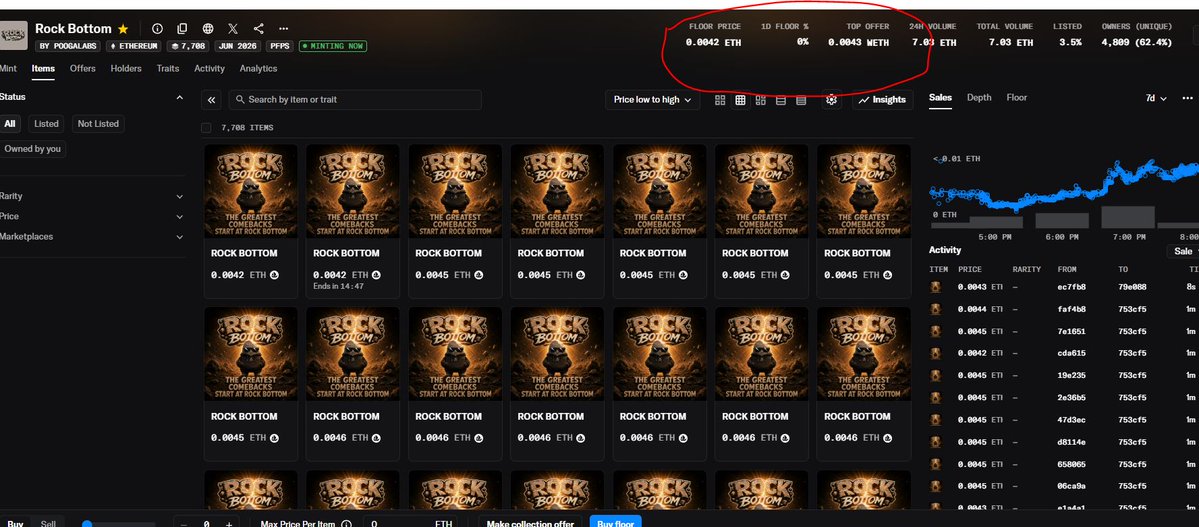
Task: Collapse the Status filter section
Action: (x=180, y=98)
